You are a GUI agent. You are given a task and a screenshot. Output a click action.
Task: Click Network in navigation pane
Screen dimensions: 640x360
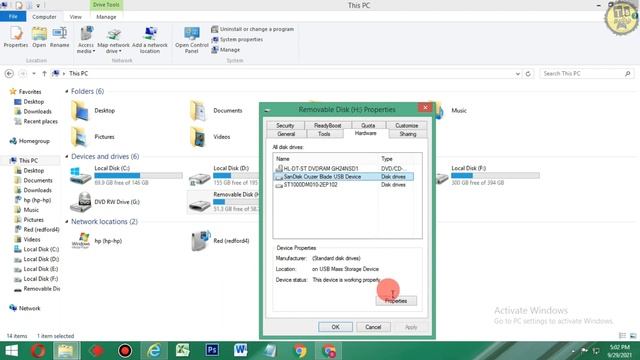tap(29, 309)
